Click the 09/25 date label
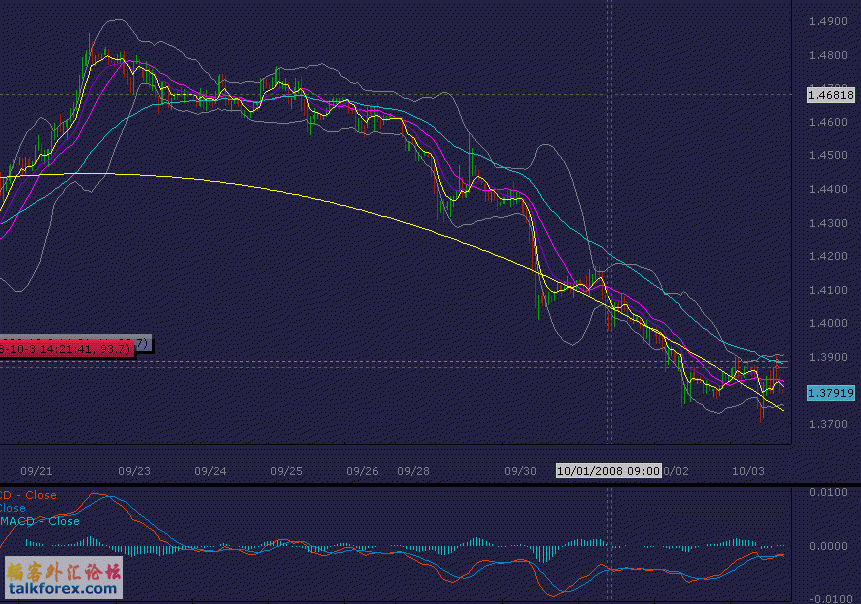 tap(286, 471)
